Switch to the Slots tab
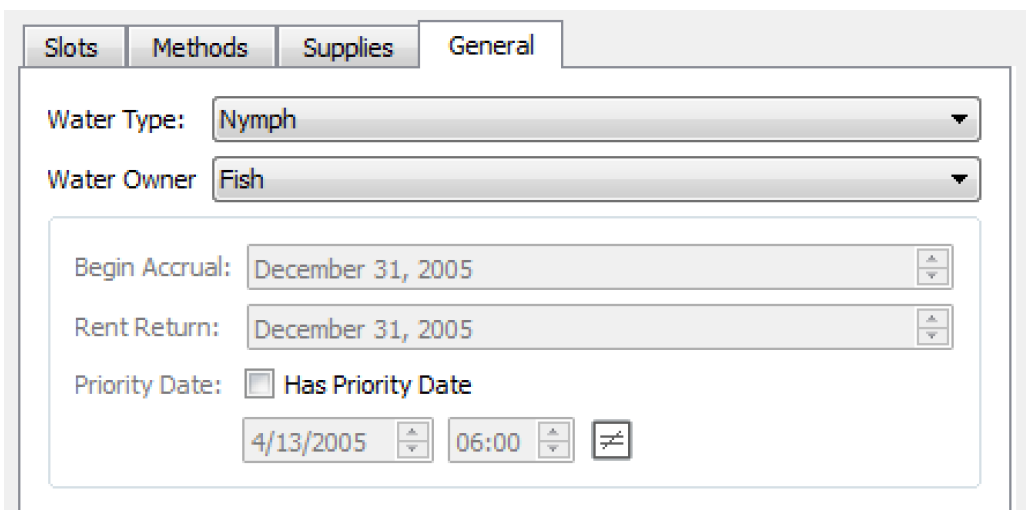This screenshot has height=518, width=1030. [72, 48]
